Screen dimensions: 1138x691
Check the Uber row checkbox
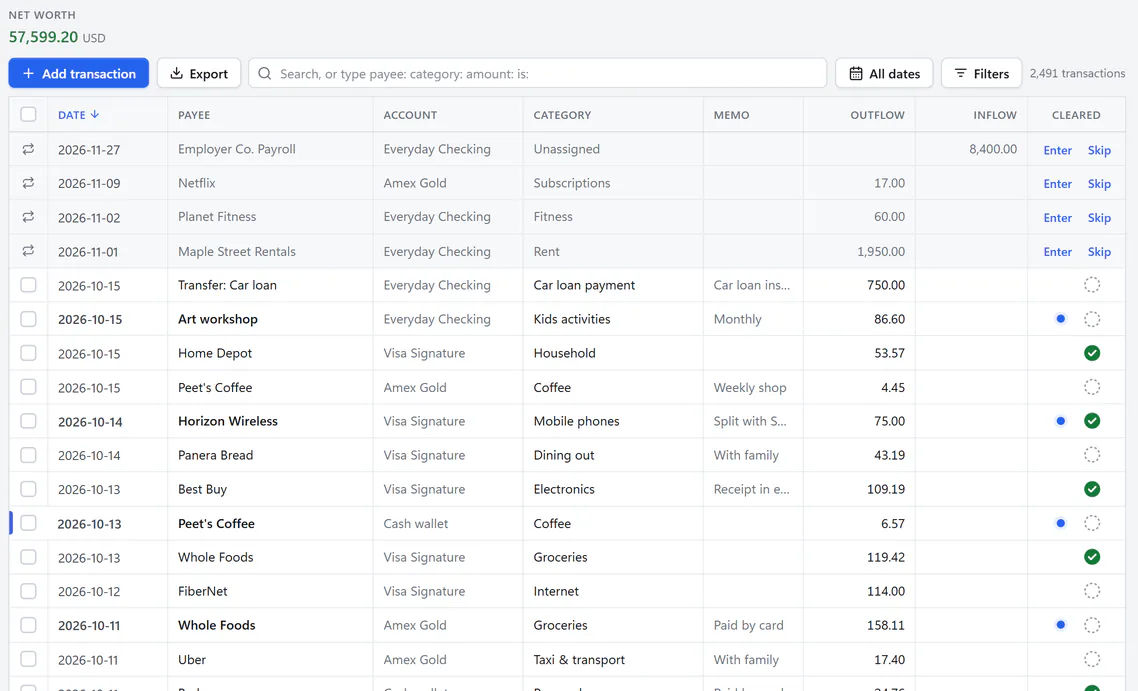(28, 659)
